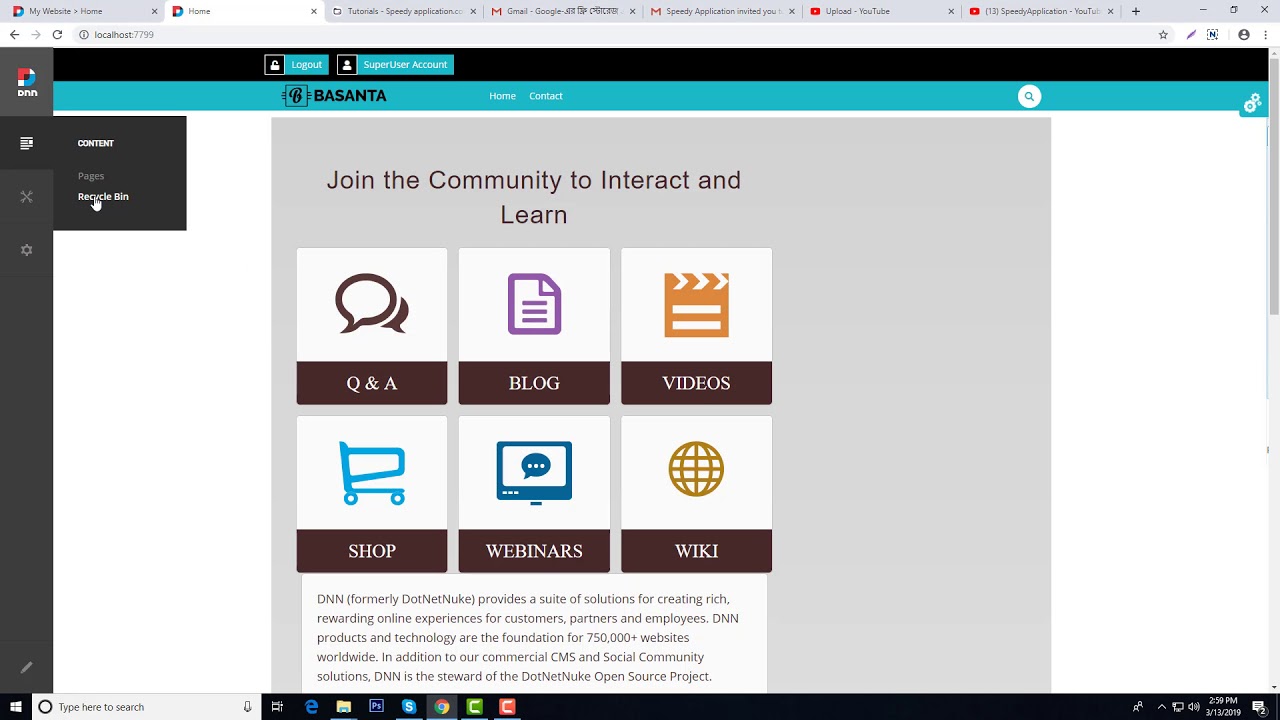The width and height of the screenshot is (1280, 720).
Task: Switch to Upload - YouTube browser tab
Action: 880,11
